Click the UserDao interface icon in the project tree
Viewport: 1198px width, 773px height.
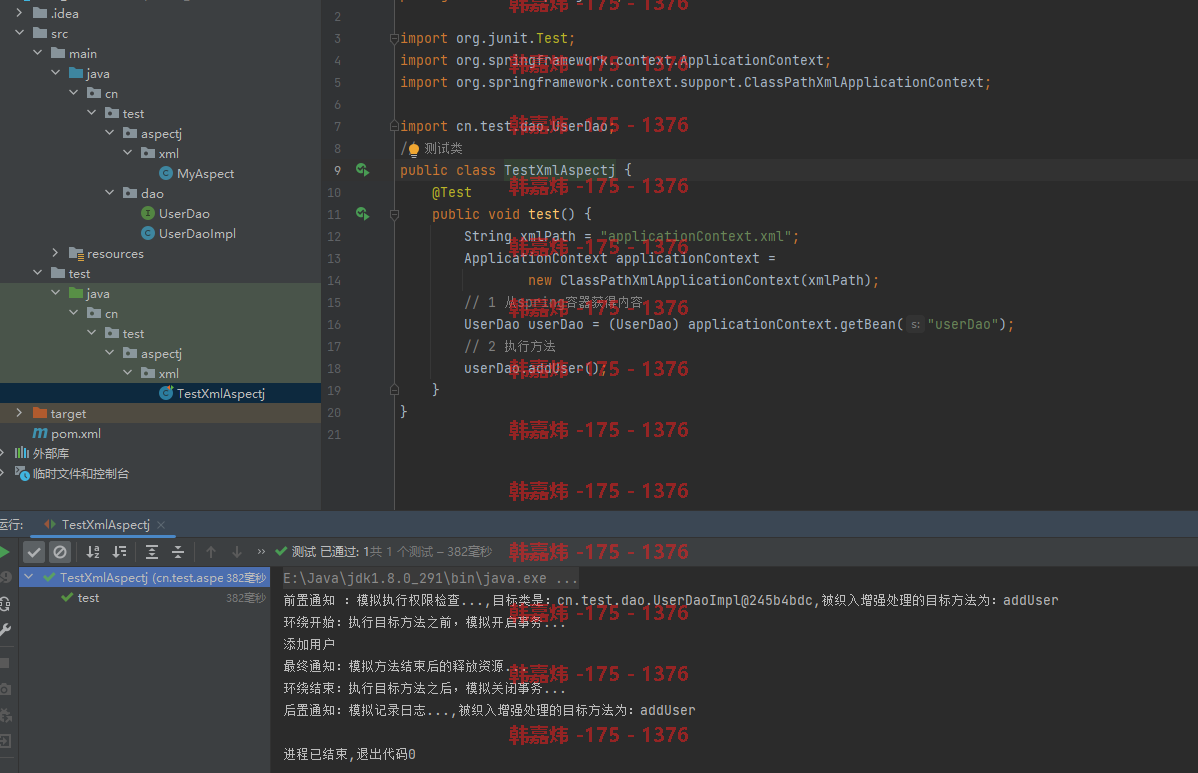point(148,213)
